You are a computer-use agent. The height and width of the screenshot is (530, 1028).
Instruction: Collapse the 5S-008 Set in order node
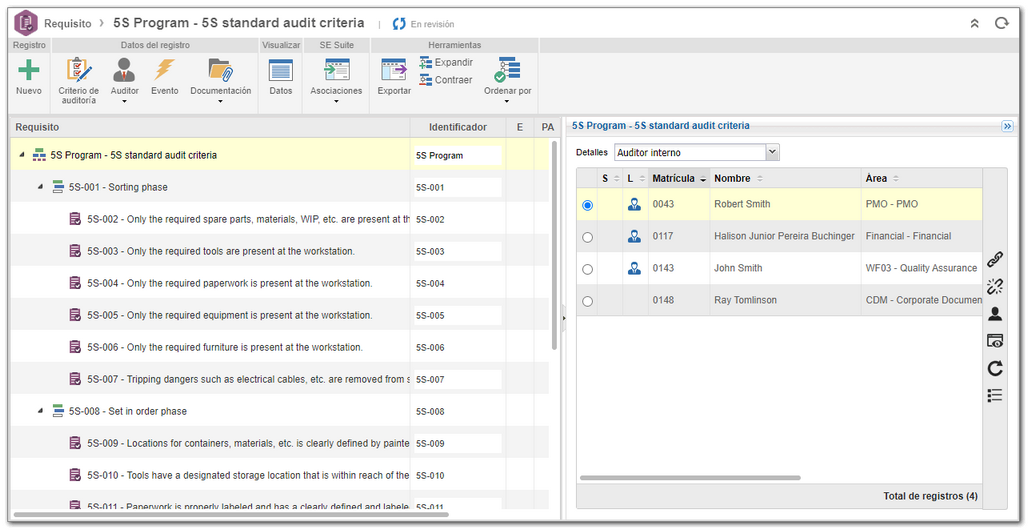coord(40,411)
